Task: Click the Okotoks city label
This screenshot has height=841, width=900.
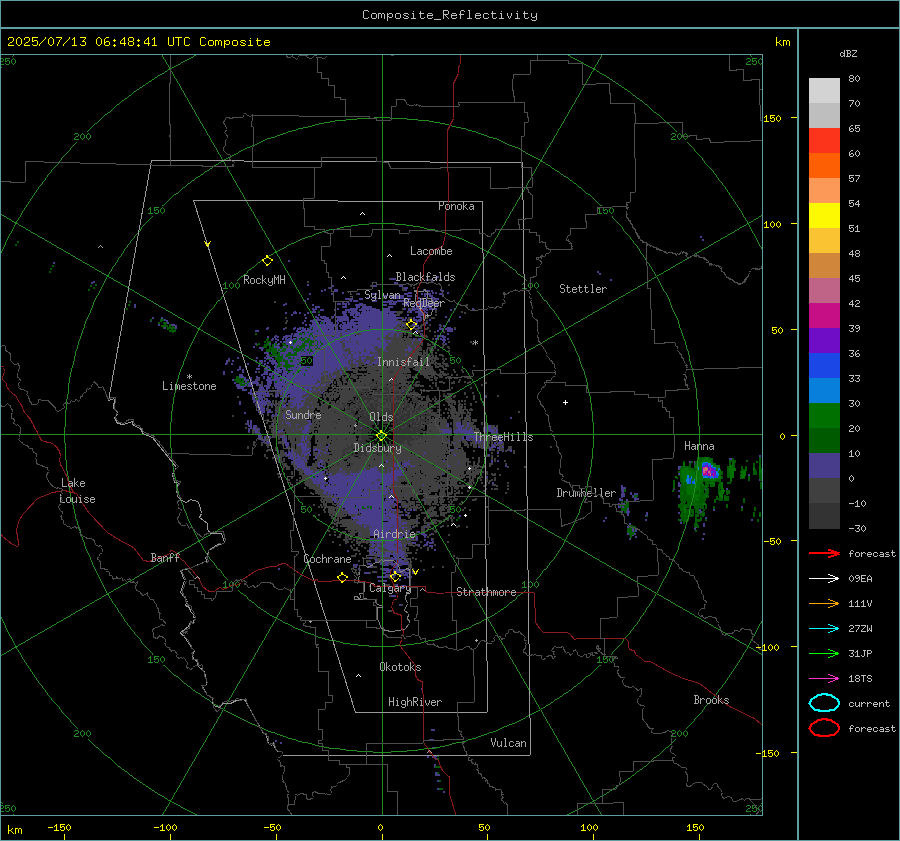Action: coord(400,667)
